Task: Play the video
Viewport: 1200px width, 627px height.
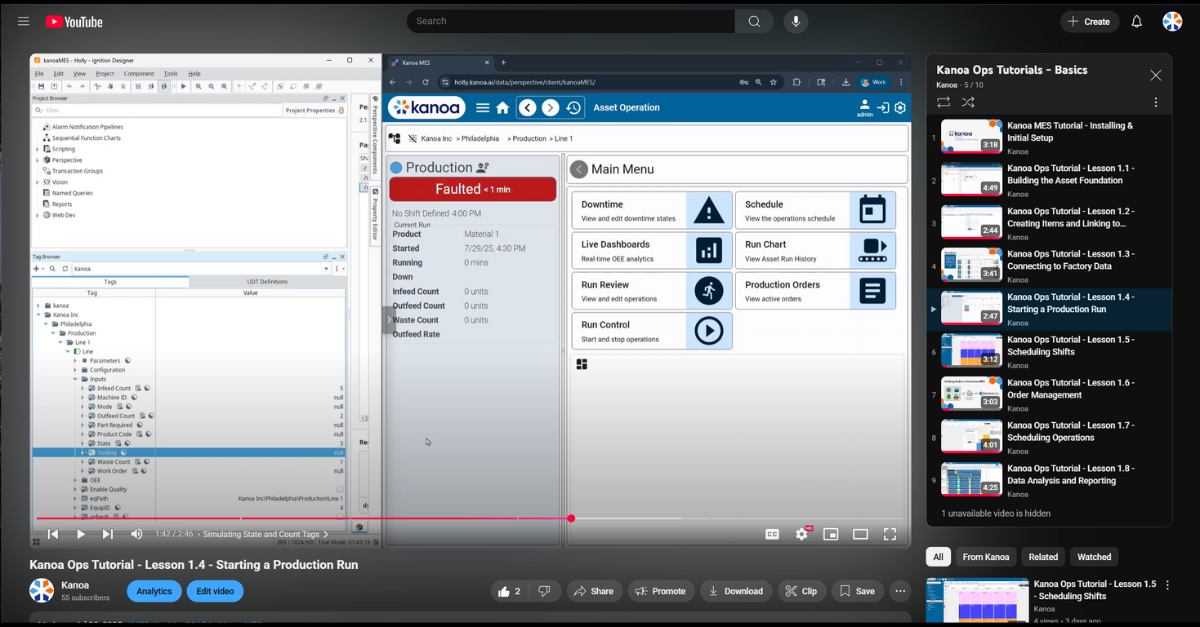Action: (x=81, y=534)
